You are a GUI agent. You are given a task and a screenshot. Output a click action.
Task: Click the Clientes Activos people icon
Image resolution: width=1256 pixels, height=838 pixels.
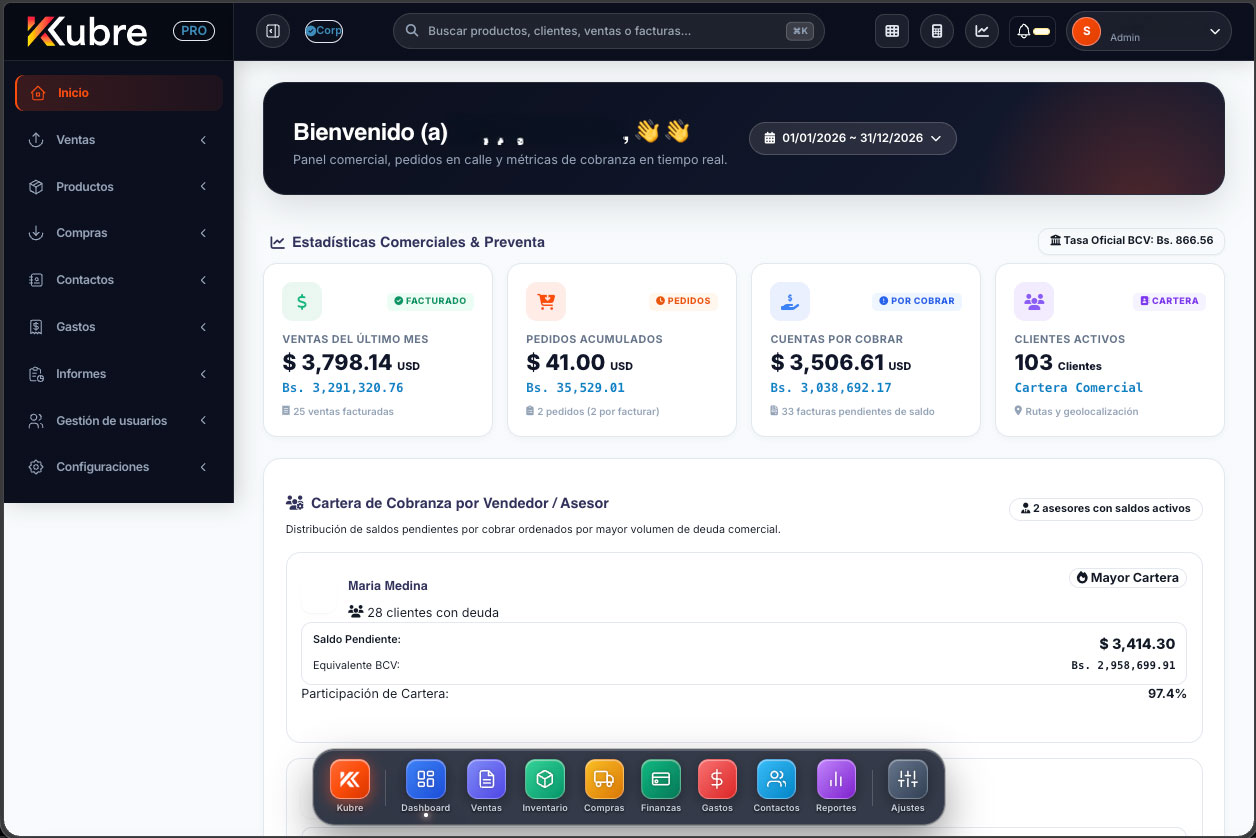(1034, 301)
